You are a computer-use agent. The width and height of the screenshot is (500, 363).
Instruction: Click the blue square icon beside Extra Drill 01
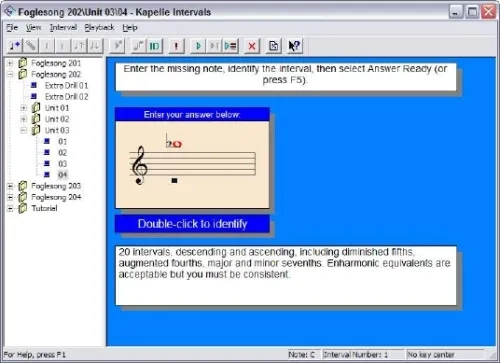pyautogui.click(x=34, y=85)
